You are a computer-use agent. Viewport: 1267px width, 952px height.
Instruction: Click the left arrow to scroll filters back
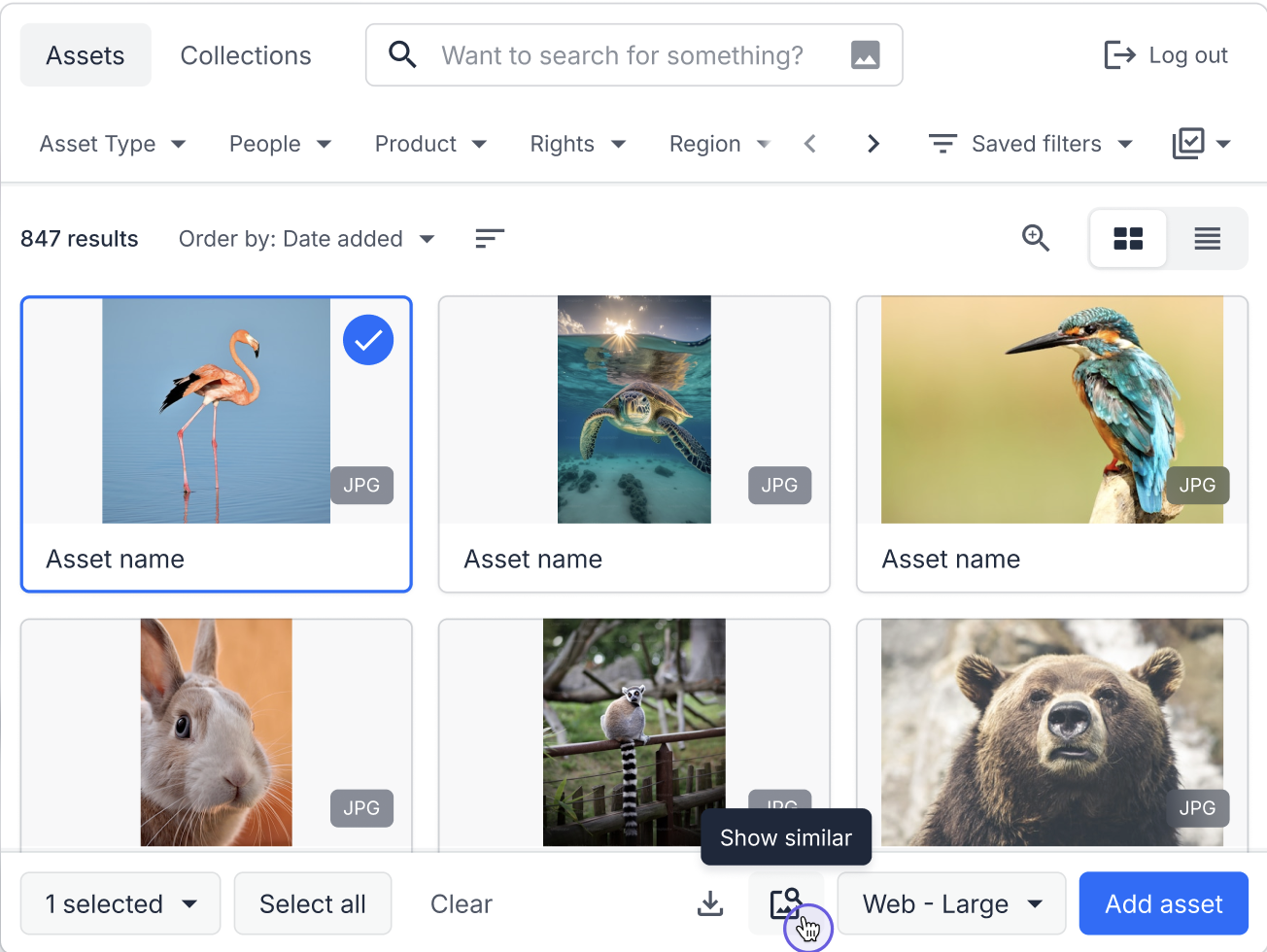[x=810, y=144]
